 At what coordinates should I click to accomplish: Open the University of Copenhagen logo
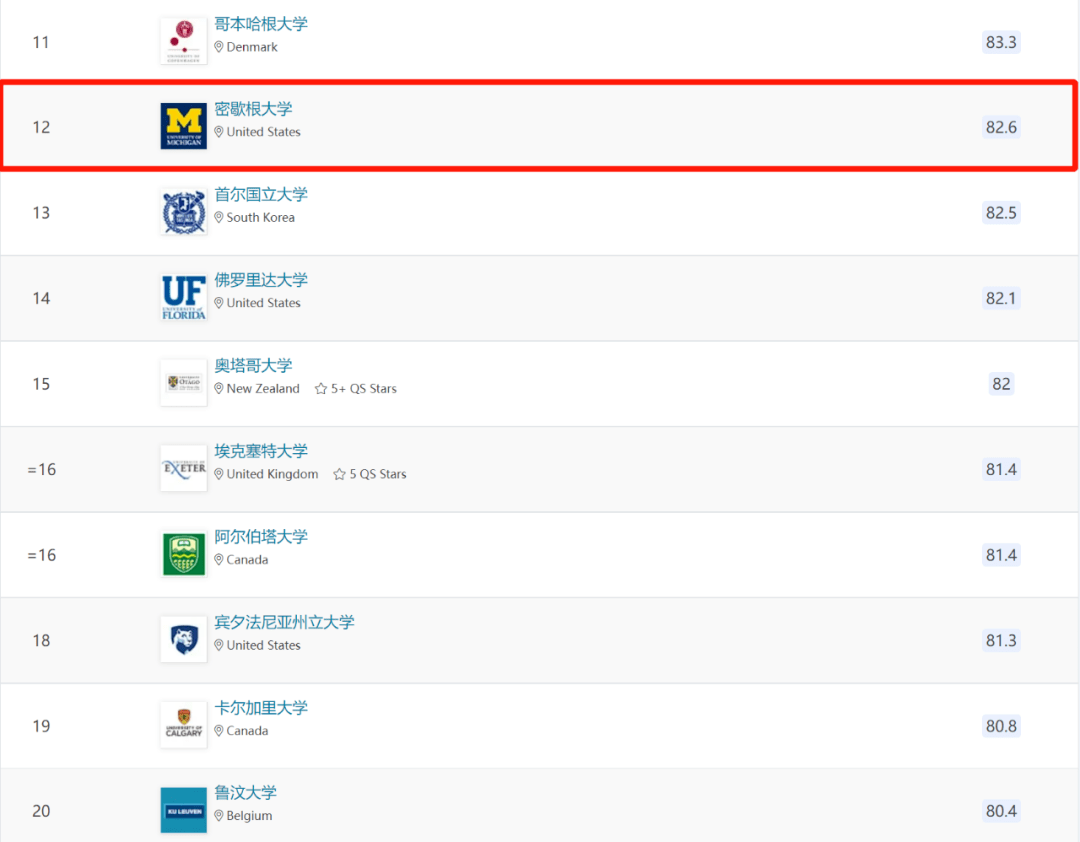click(x=184, y=41)
